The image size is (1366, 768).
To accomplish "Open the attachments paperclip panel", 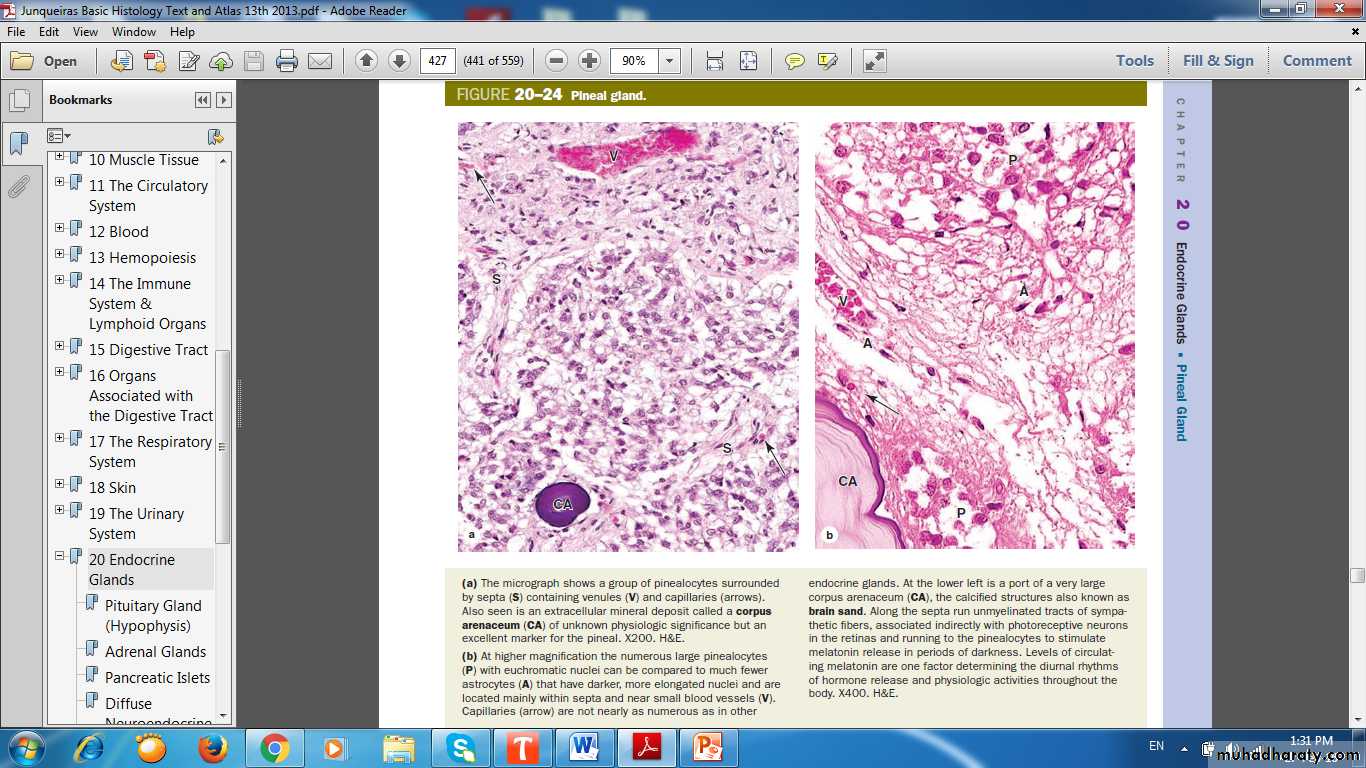I will click(19, 187).
